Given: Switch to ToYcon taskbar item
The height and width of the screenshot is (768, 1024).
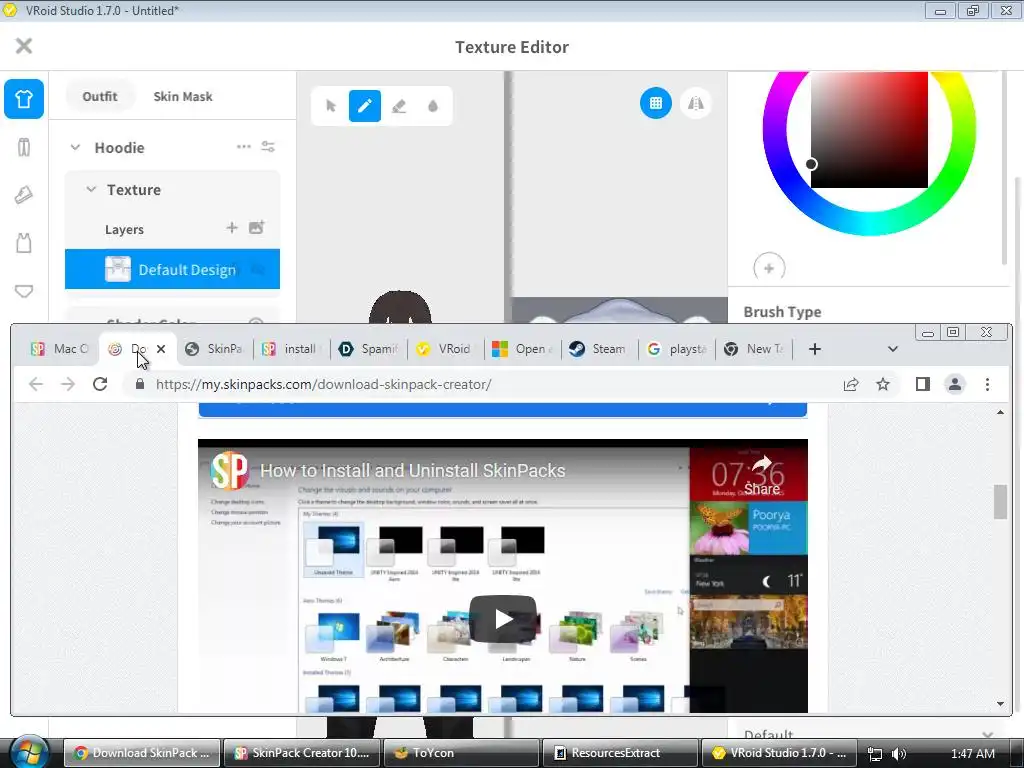Looking at the screenshot, I should click(462, 753).
